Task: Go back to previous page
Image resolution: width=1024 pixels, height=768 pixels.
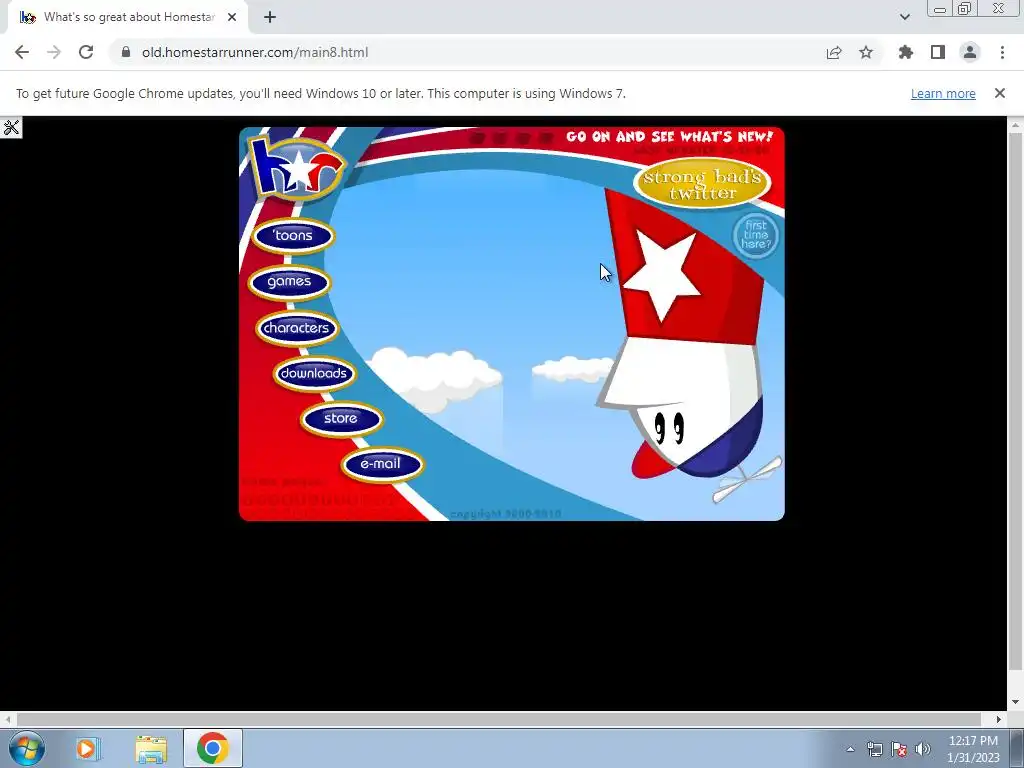Action: click(22, 52)
